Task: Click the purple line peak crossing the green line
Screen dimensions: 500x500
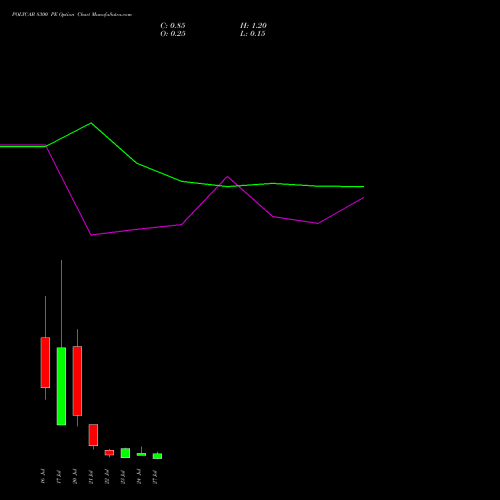Action: click(228, 176)
